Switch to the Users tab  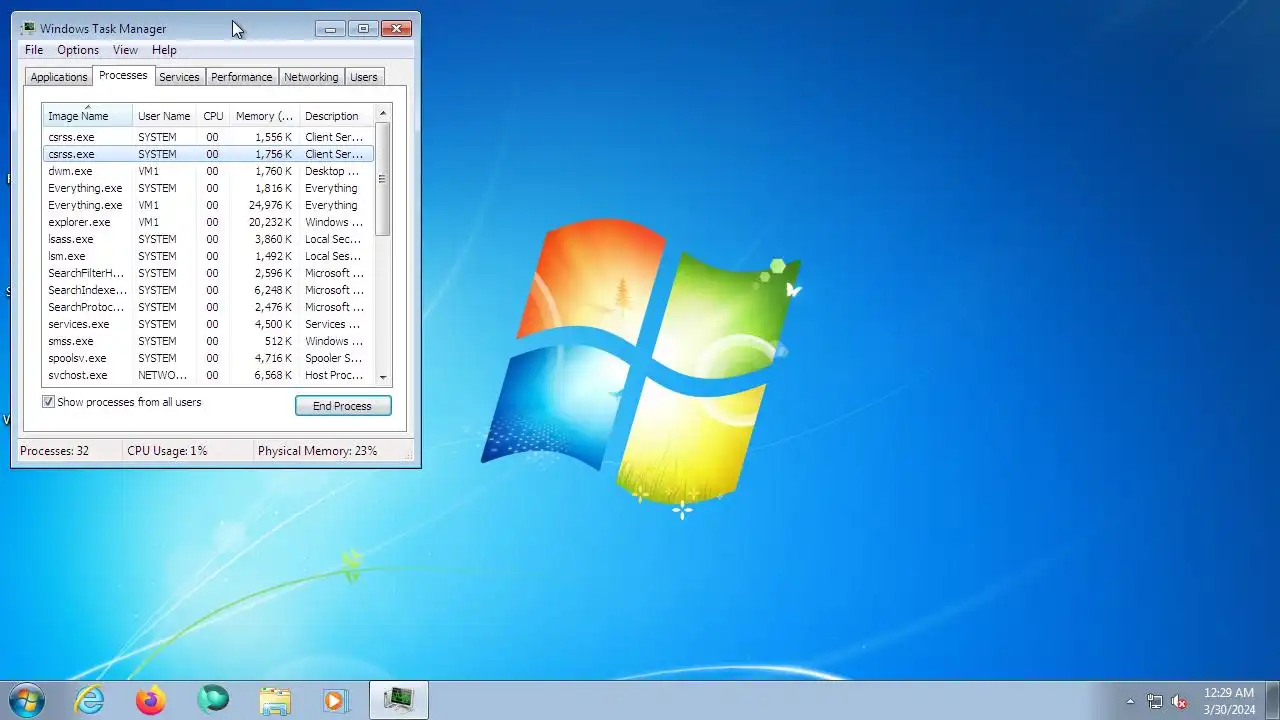coord(364,77)
